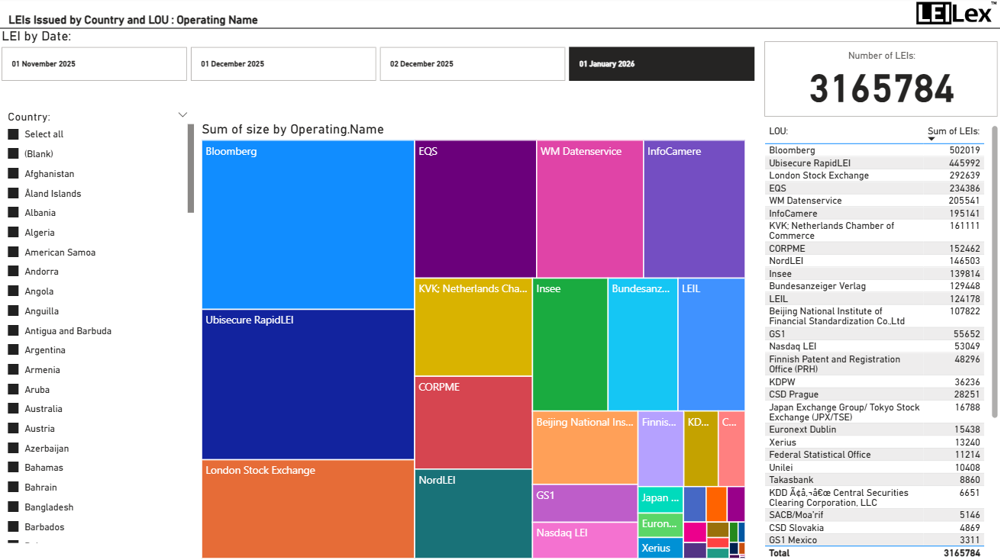
Task: Select the 01 November 2025 date
Action: click(94, 64)
